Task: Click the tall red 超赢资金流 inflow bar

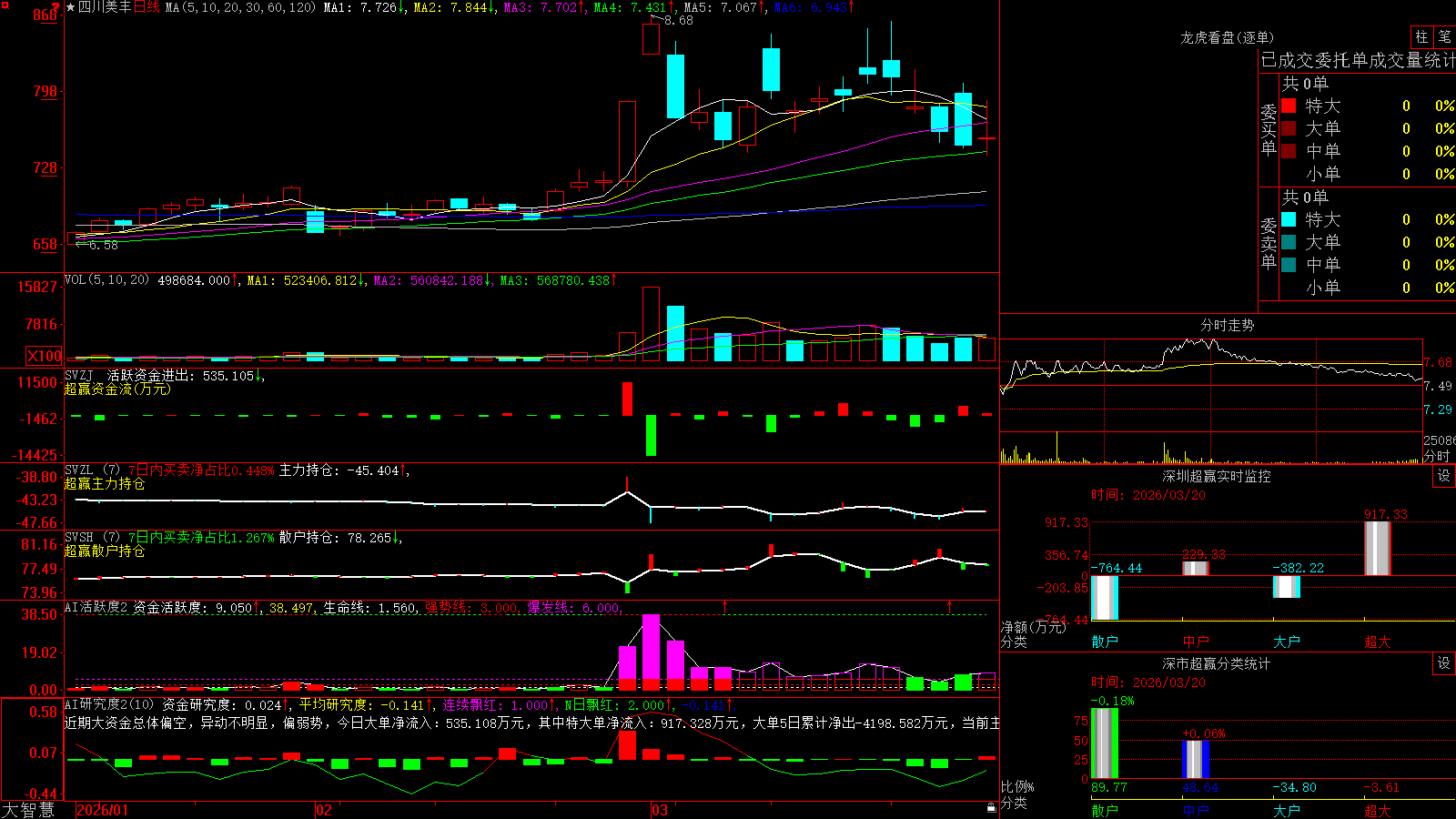Action: [627, 399]
